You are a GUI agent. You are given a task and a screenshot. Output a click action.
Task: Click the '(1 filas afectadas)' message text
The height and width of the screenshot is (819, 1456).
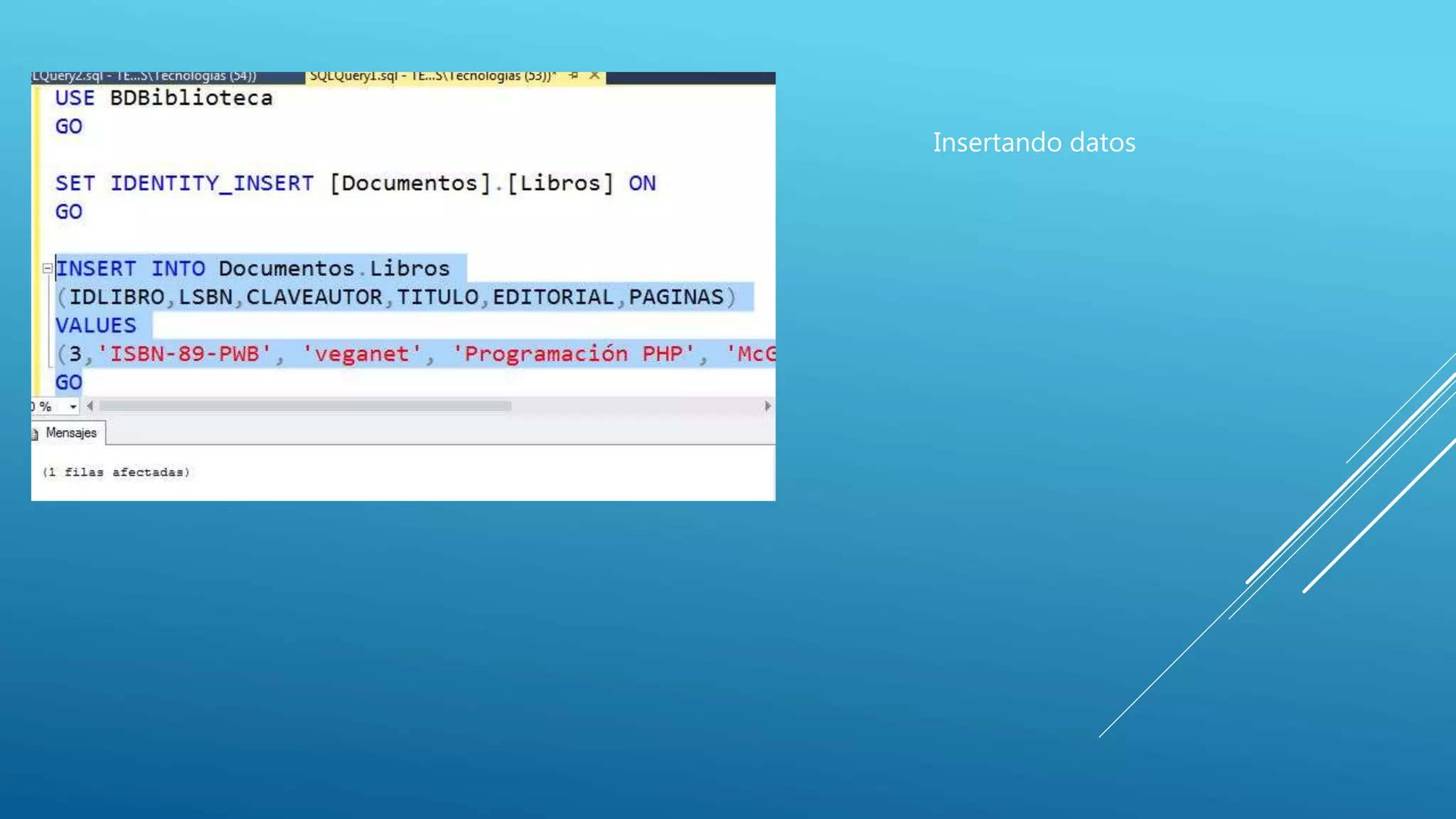tap(116, 472)
